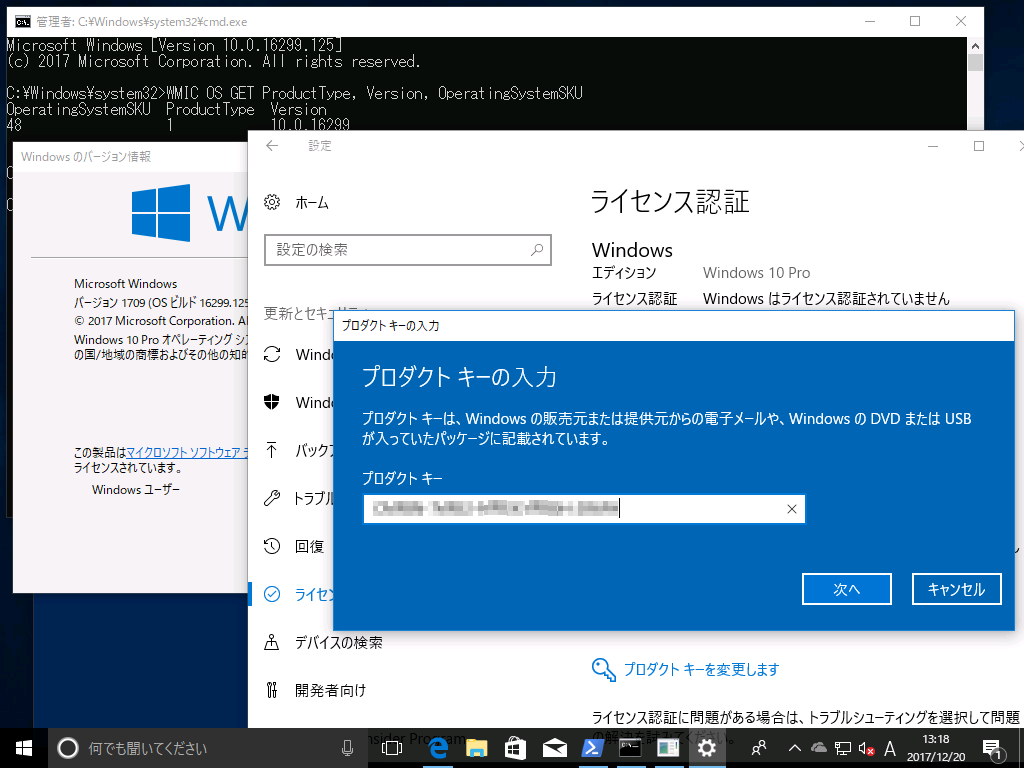Image resolution: width=1024 pixels, height=768 pixels.
Task: Open the Action Center notification icon
Action: point(993,747)
